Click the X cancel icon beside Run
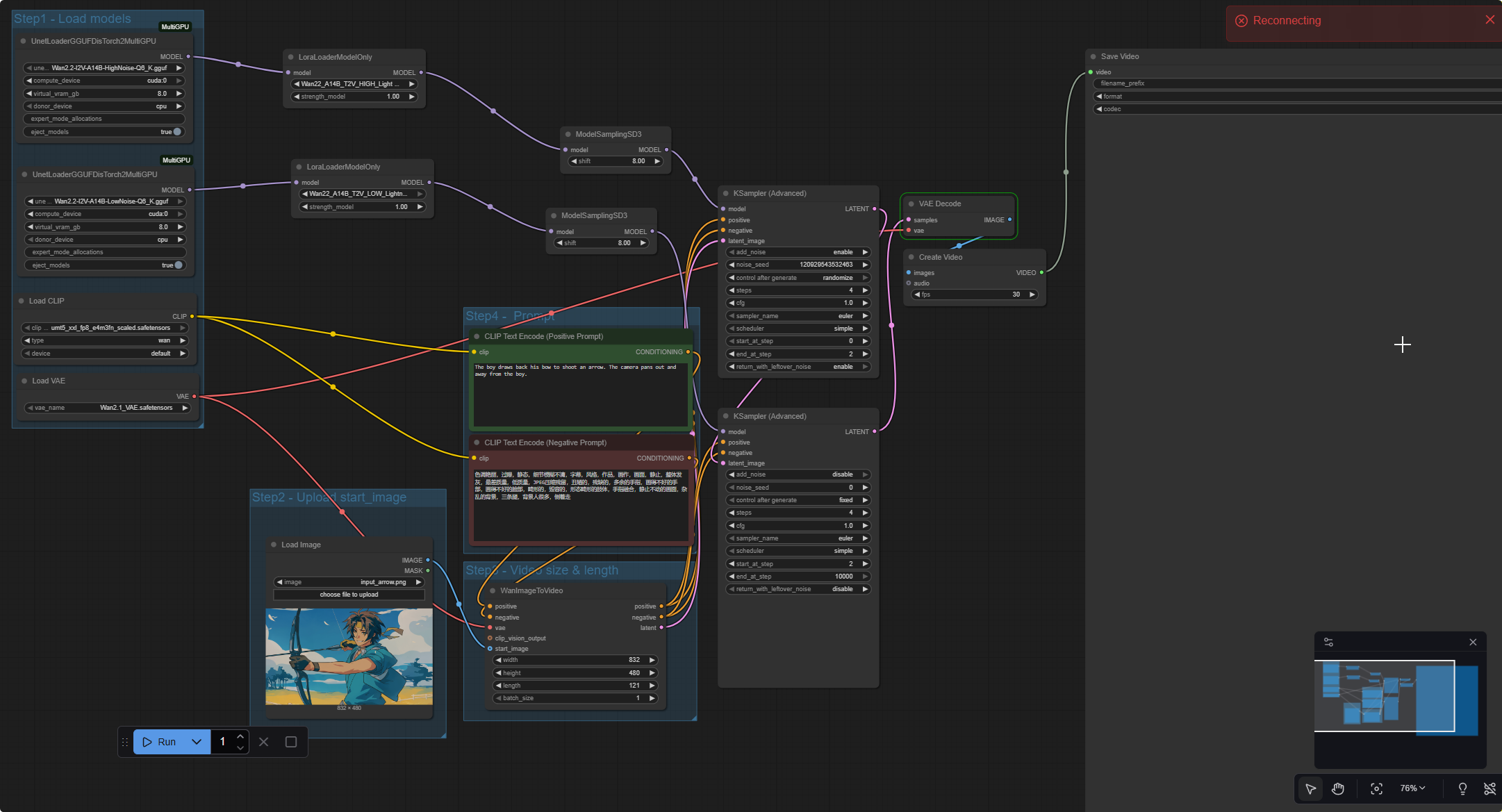 (x=263, y=742)
